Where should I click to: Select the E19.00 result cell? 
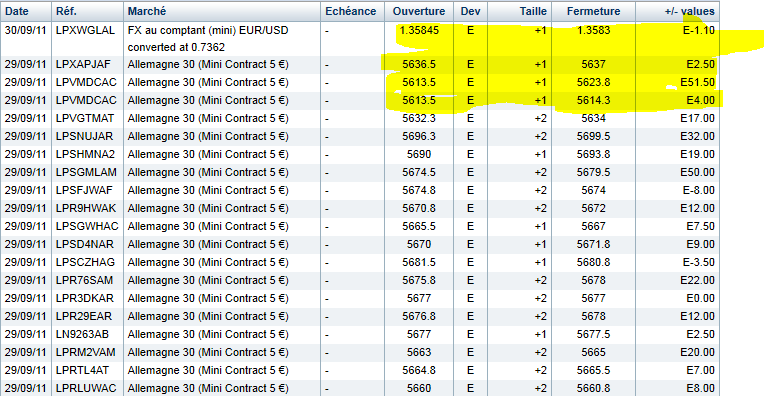point(697,154)
